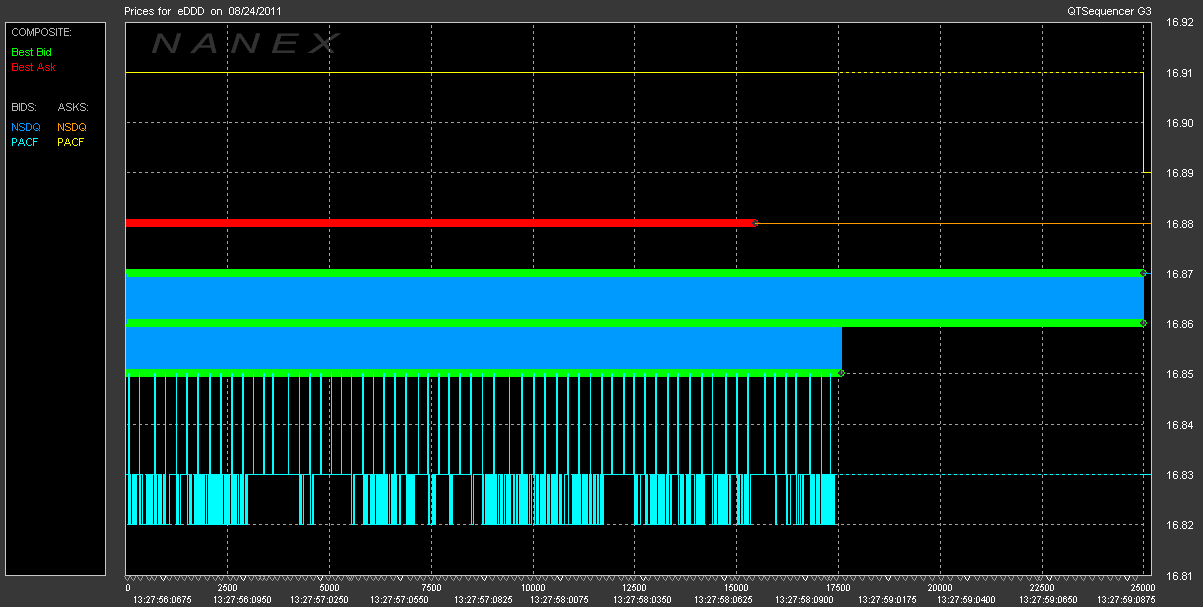Click the BIDS: column heading
The height and width of the screenshot is (607, 1203).
[x=23, y=106]
